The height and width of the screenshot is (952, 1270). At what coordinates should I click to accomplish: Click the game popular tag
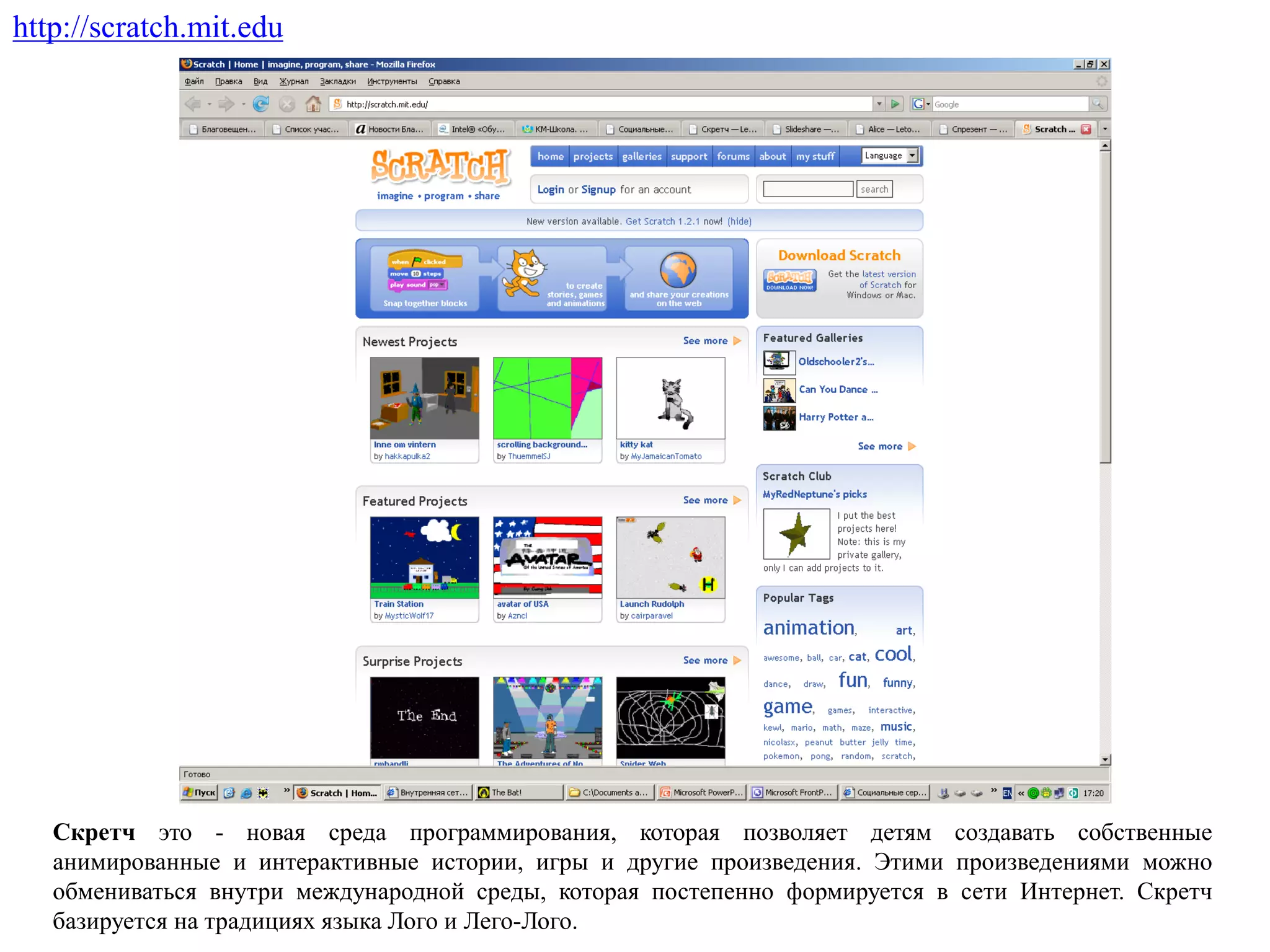tap(788, 707)
